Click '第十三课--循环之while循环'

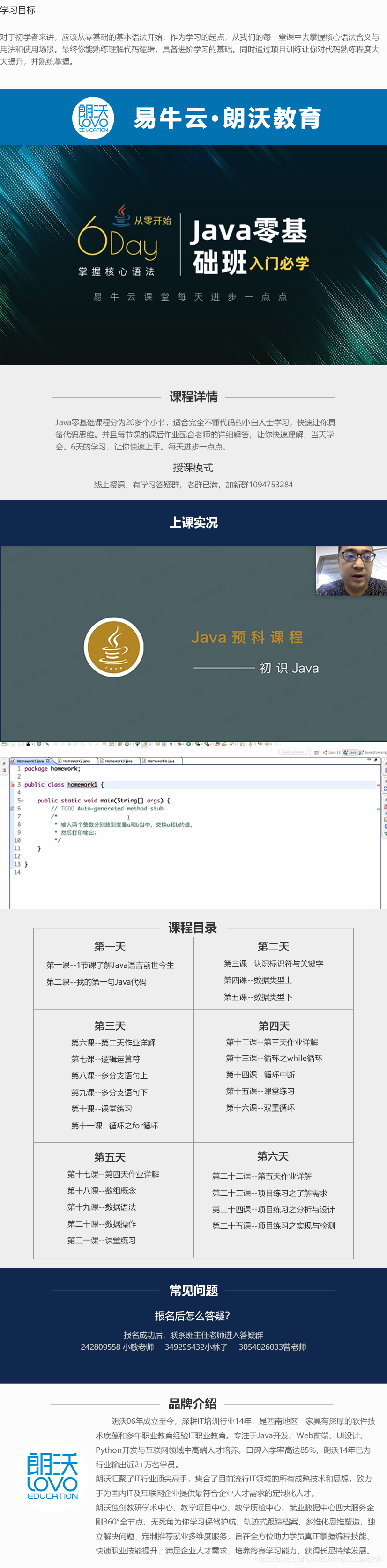pyautogui.click(x=274, y=1059)
